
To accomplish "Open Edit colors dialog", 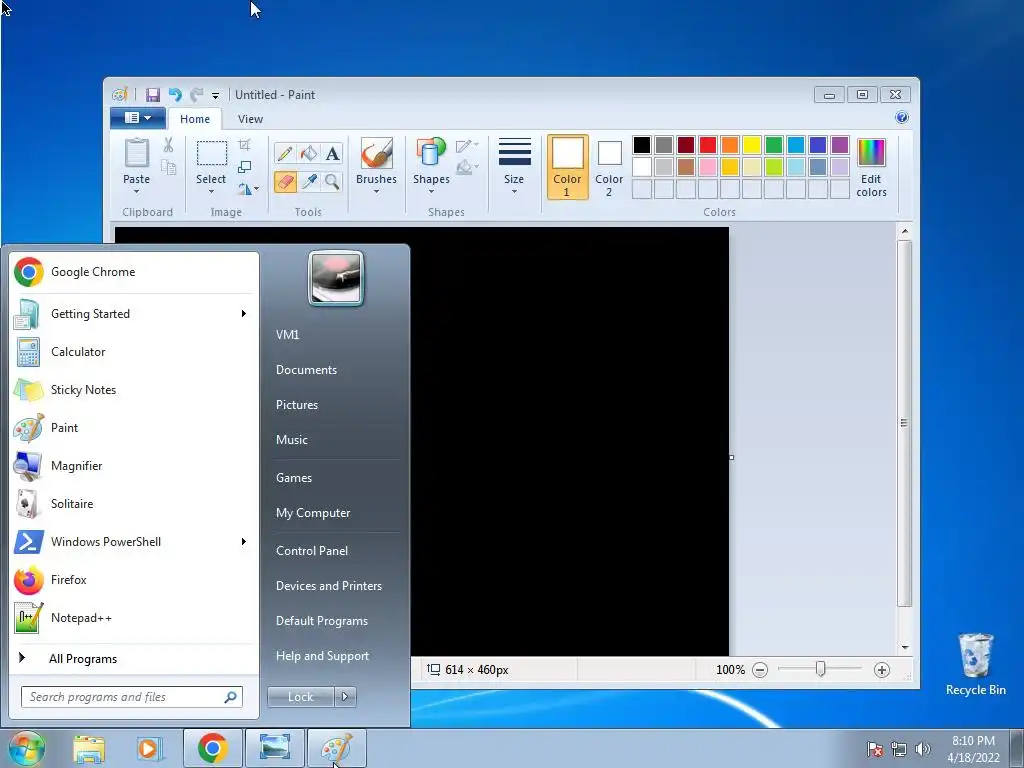I will 871,167.
